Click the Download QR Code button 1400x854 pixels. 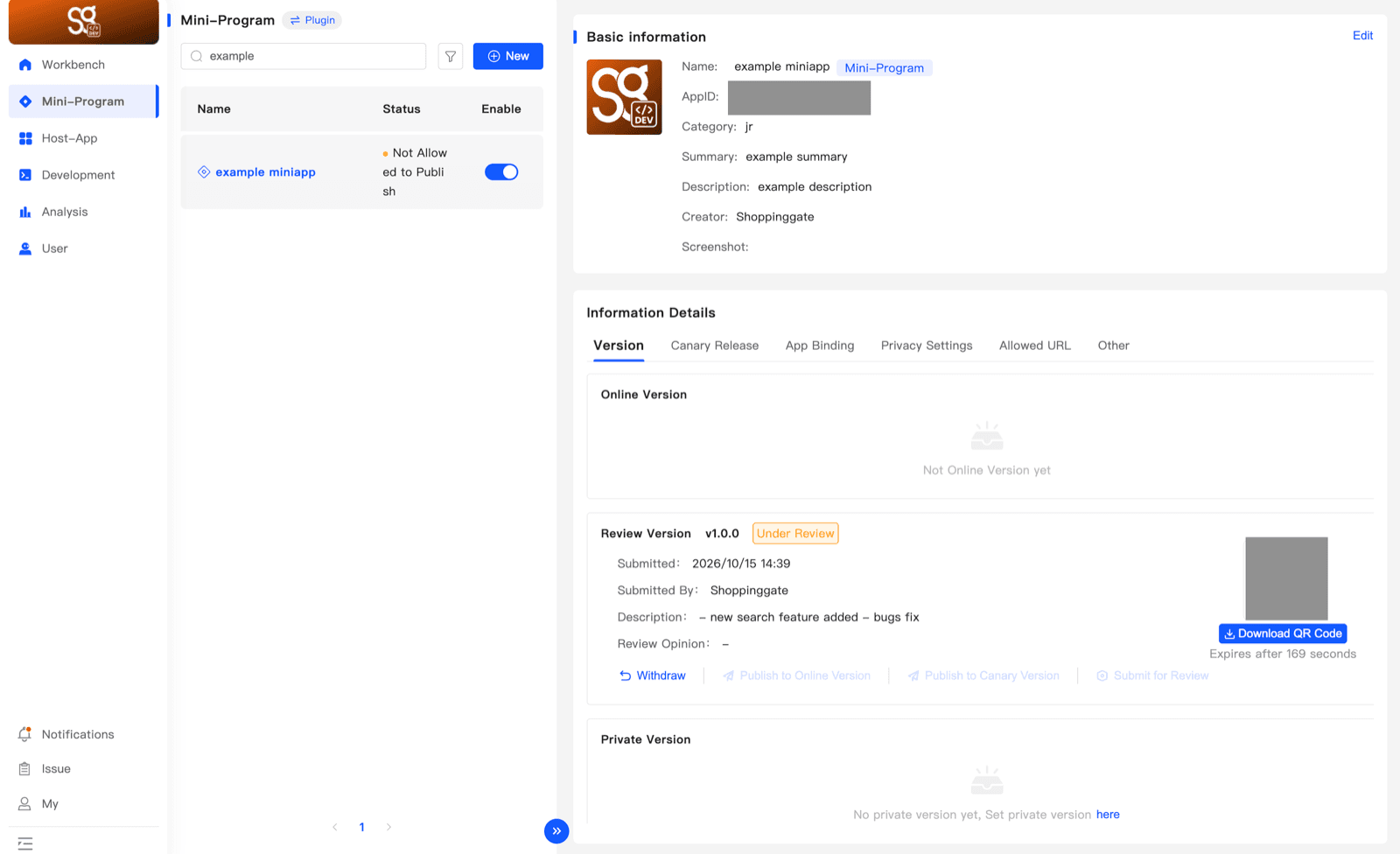click(1283, 633)
